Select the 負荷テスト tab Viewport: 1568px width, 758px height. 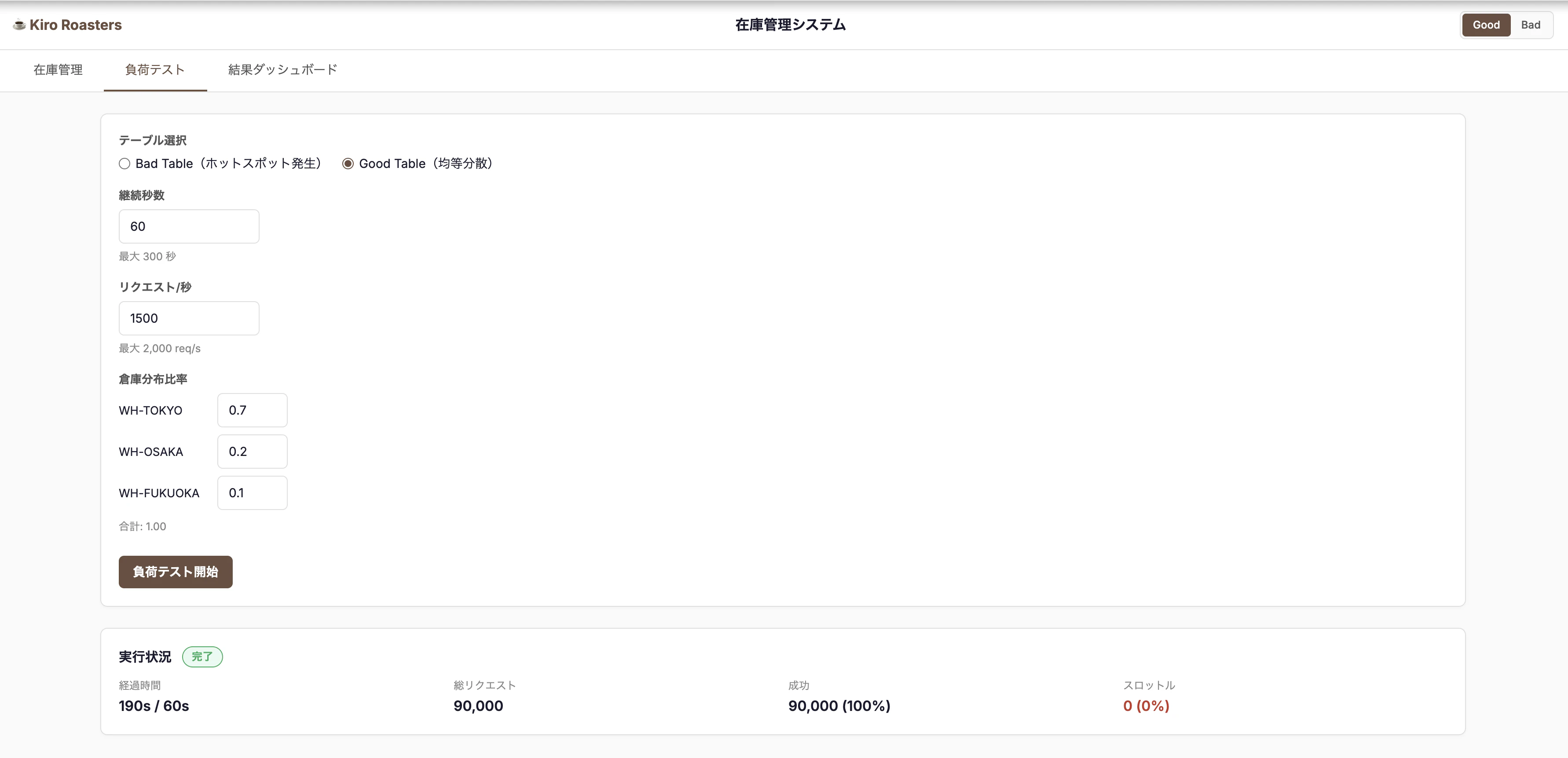(154, 70)
